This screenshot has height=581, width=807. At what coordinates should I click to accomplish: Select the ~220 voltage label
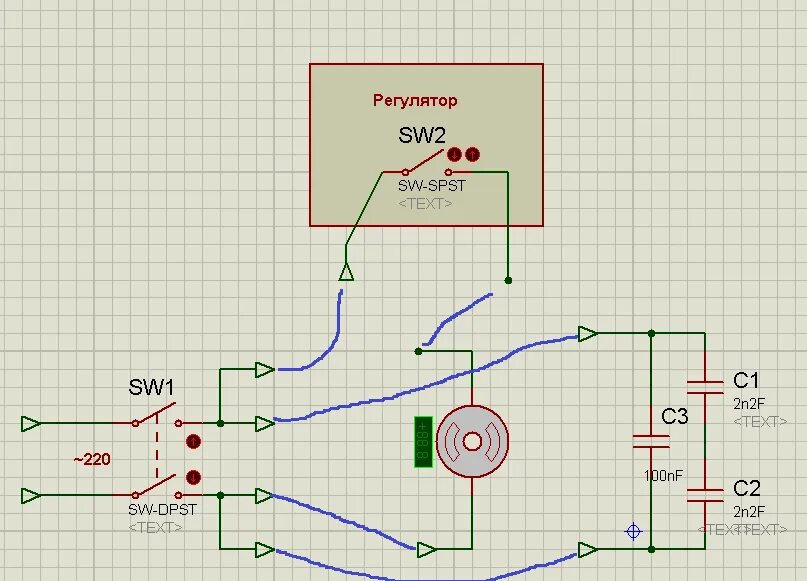92,459
